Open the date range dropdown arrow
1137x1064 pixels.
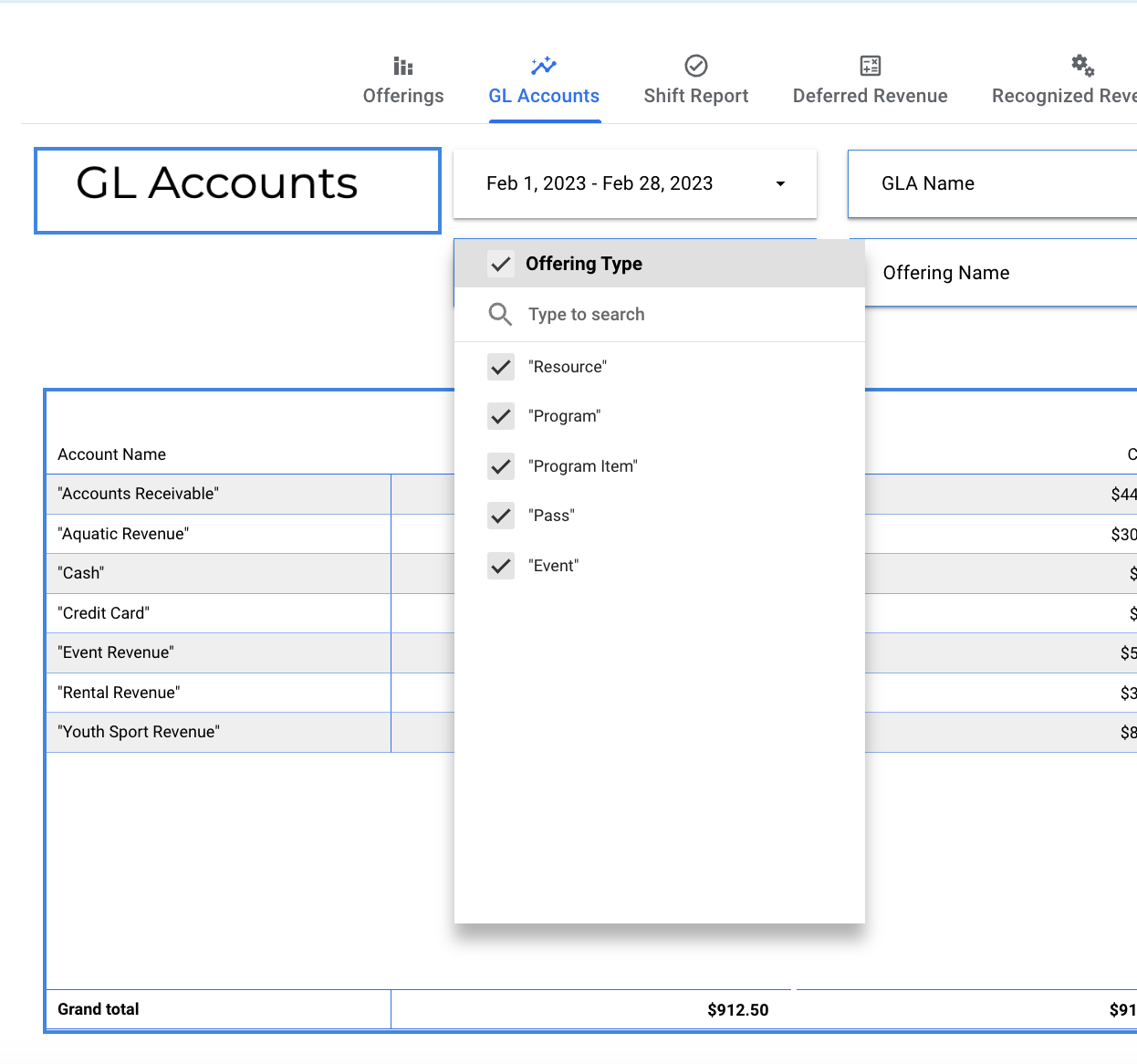coord(780,184)
